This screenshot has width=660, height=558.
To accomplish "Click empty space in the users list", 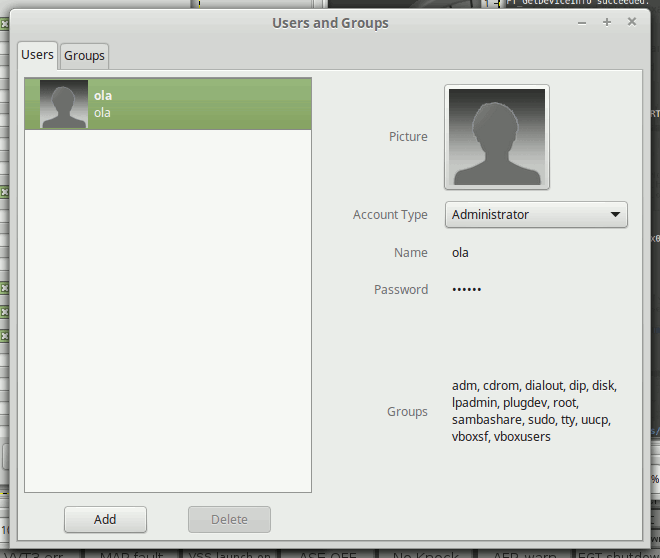I will [167, 310].
